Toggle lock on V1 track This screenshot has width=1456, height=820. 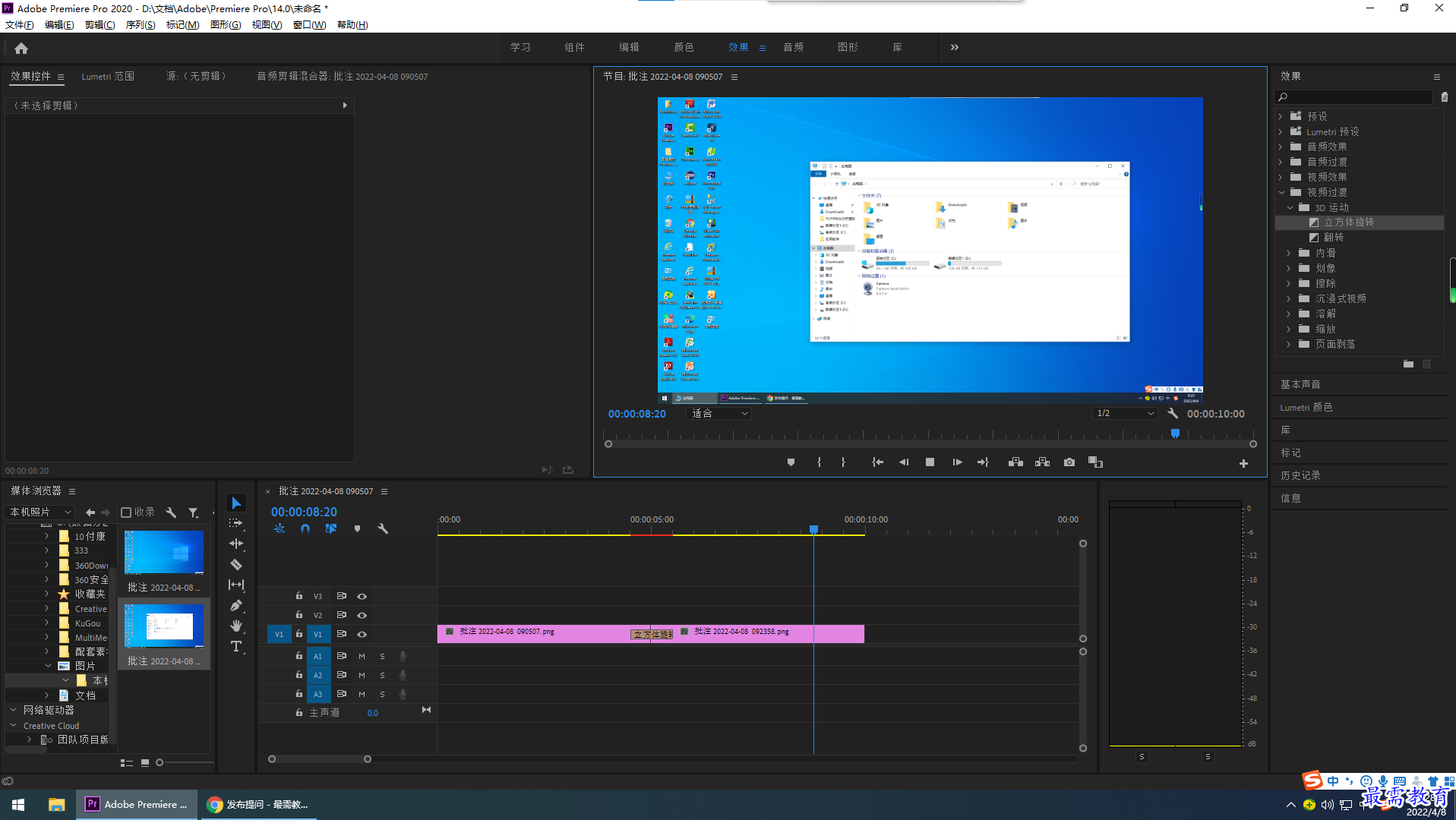tap(299, 634)
